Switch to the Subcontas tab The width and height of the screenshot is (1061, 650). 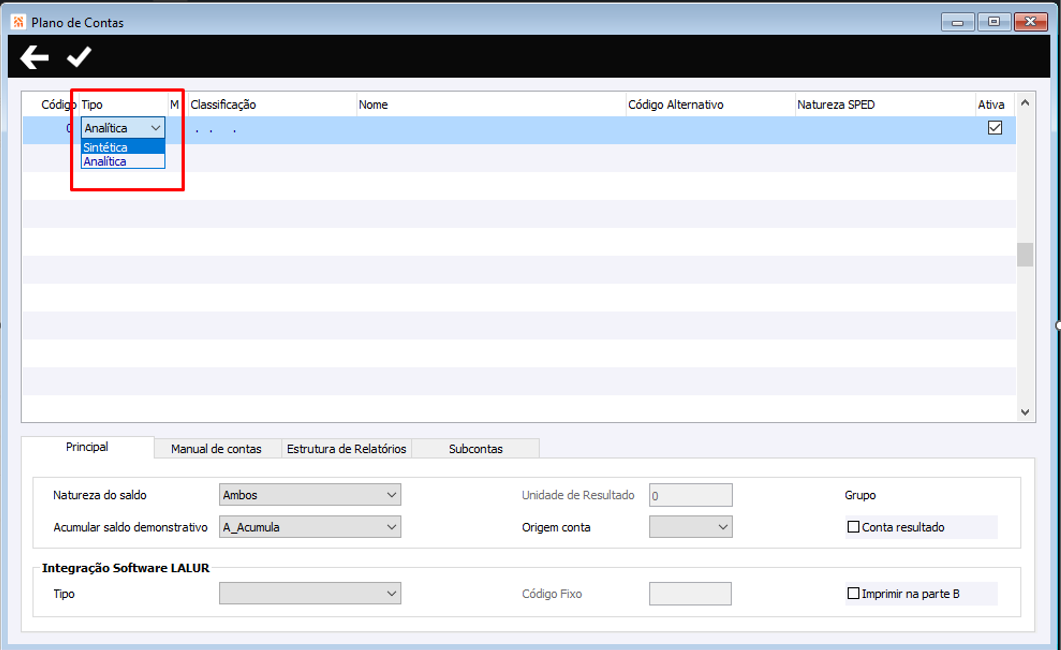point(476,448)
